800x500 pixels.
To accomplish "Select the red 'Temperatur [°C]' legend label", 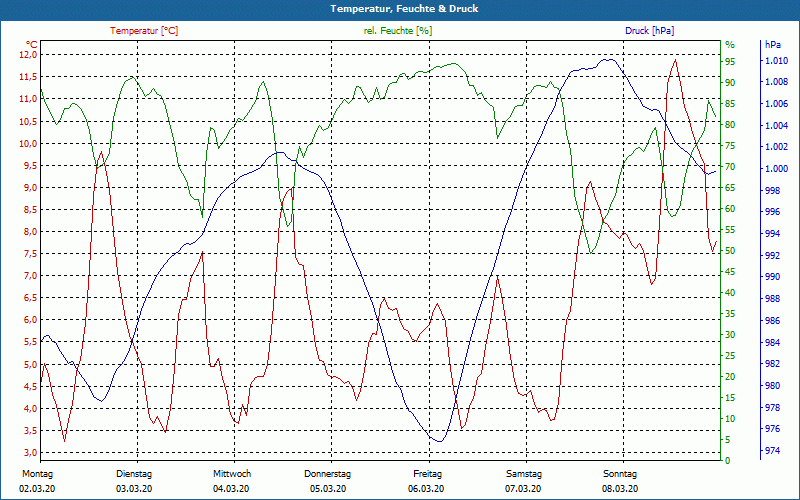I will tap(144, 31).
